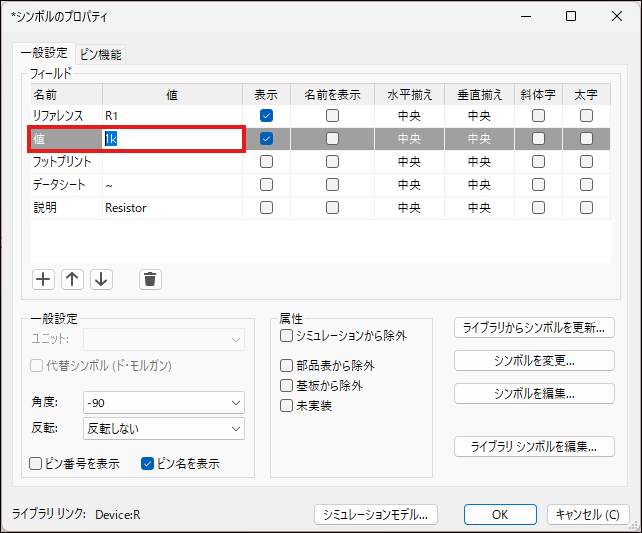Click the move field down arrow icon
This screenshot has width=642, height=533.
coord(101,279)
